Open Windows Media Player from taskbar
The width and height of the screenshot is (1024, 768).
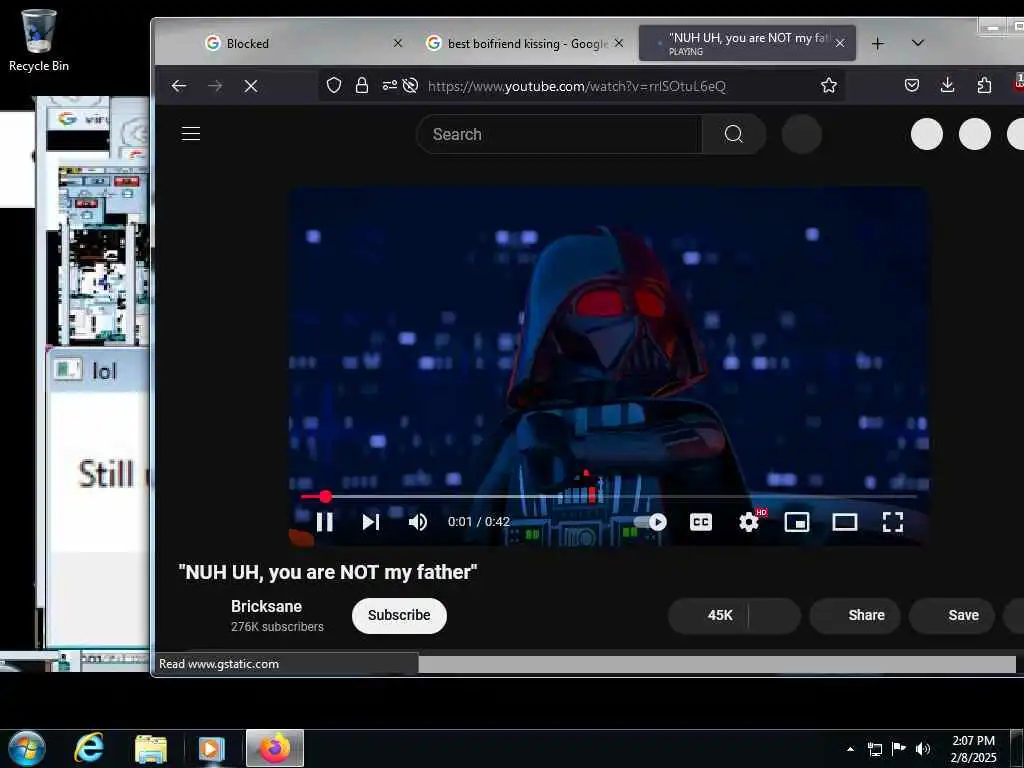[x=212, y=748]
